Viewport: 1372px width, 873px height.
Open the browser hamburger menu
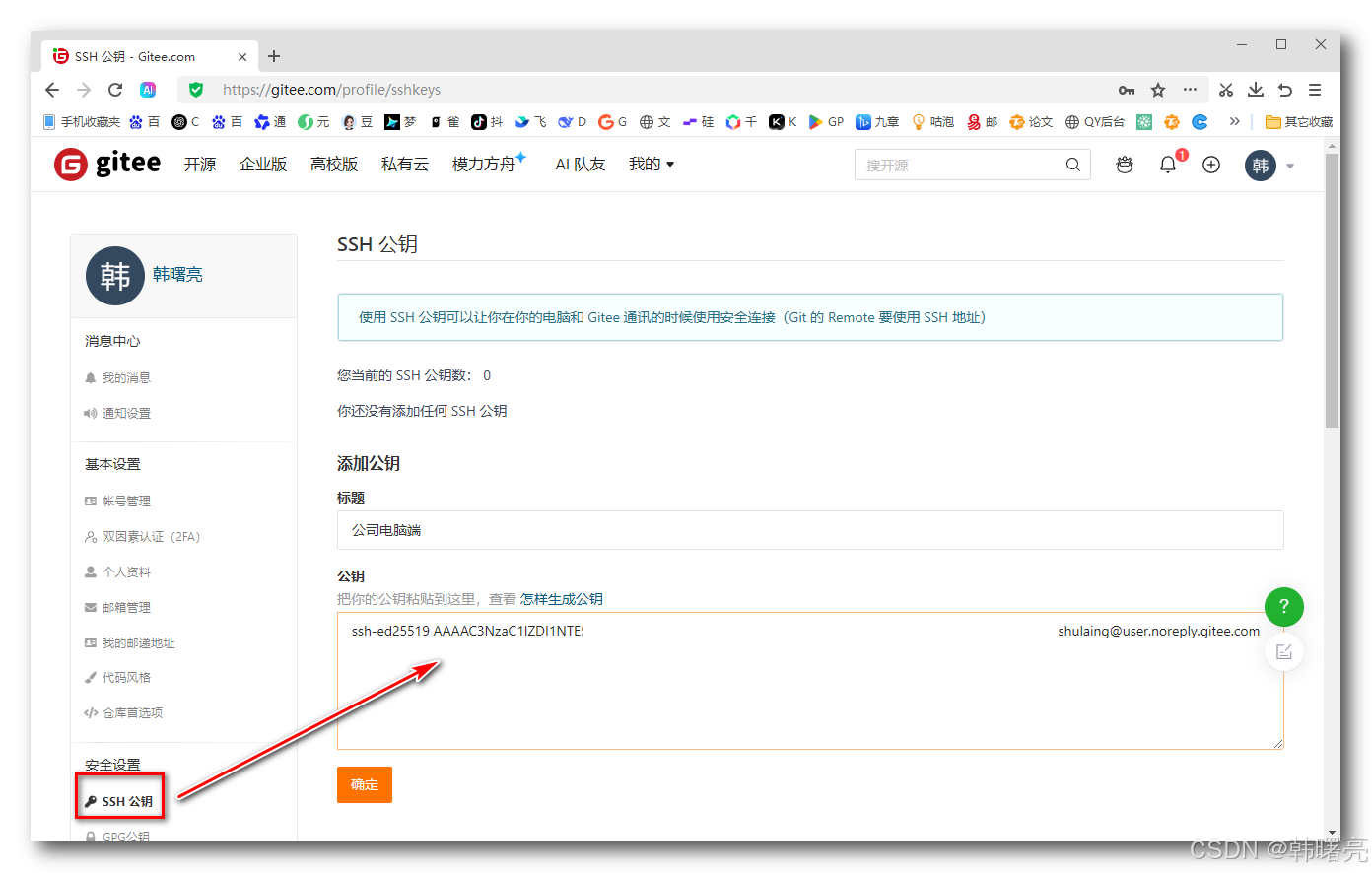tap(1315, 90)
